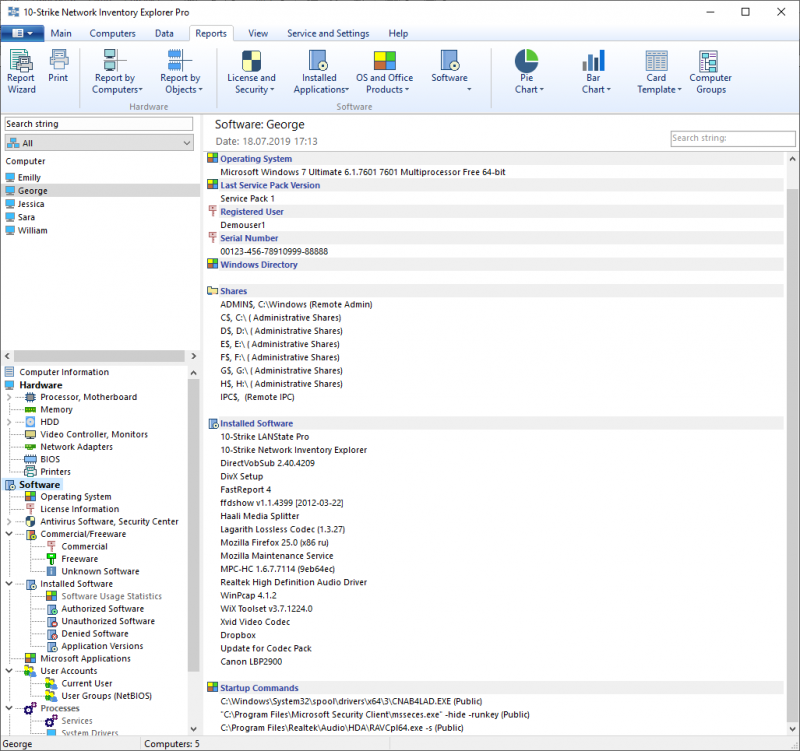
Task: Select computer Emilly
Action: click(29, 178)
